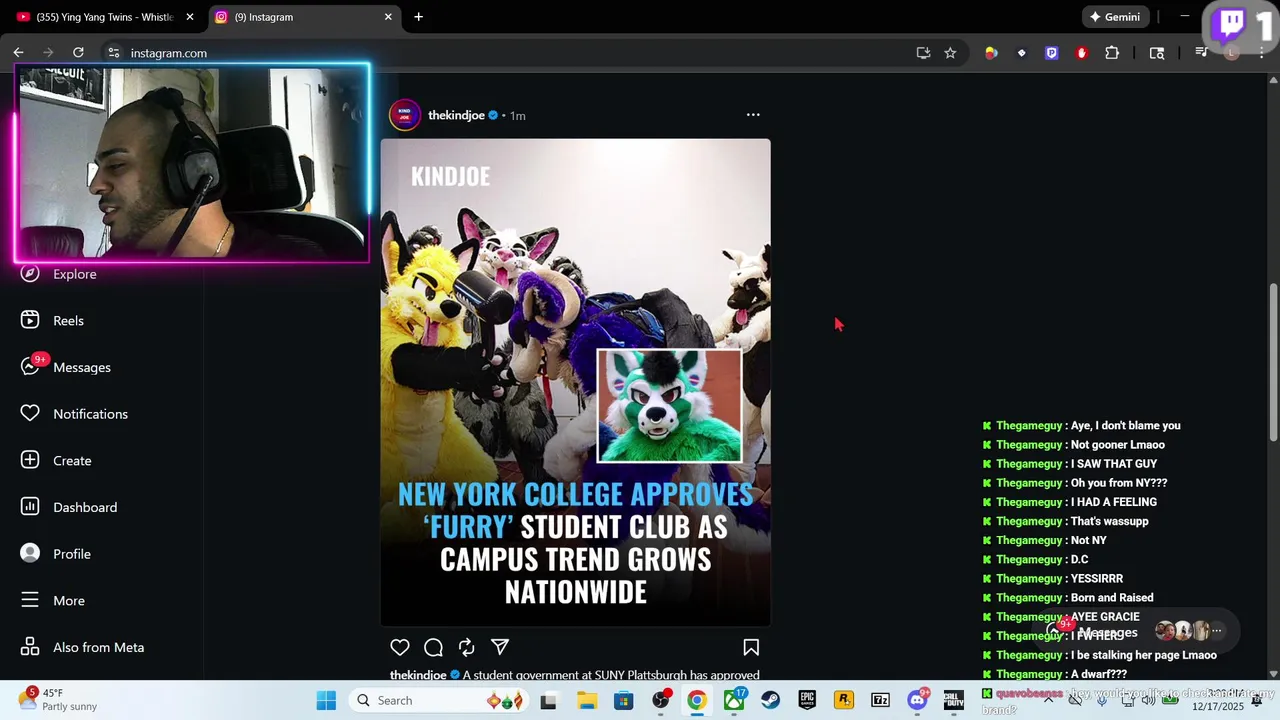Open Also from Meta menu
Viewport: 1280px width, 720px height.
[98, 647]
